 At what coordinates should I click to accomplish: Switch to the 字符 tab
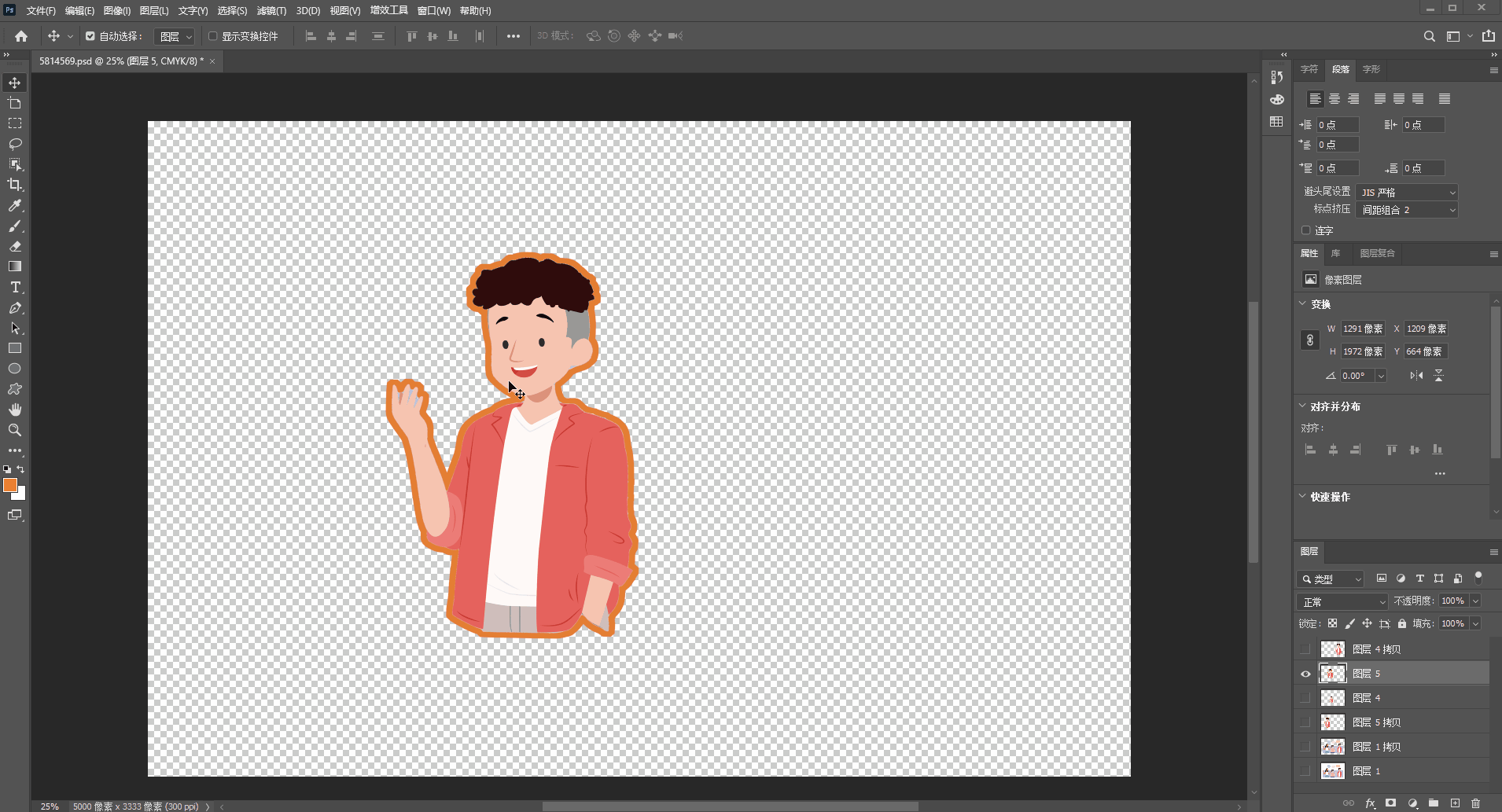tap(1309, 69)
